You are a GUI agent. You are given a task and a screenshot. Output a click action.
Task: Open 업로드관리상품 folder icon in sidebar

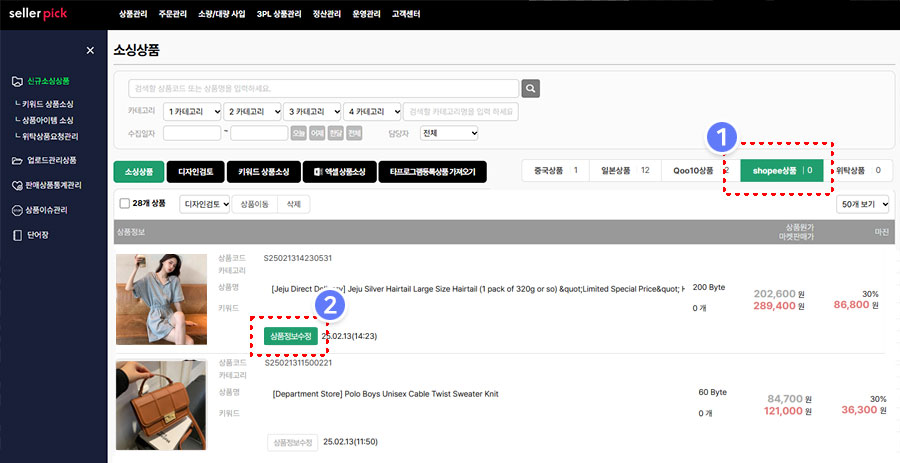click(16, 160)
